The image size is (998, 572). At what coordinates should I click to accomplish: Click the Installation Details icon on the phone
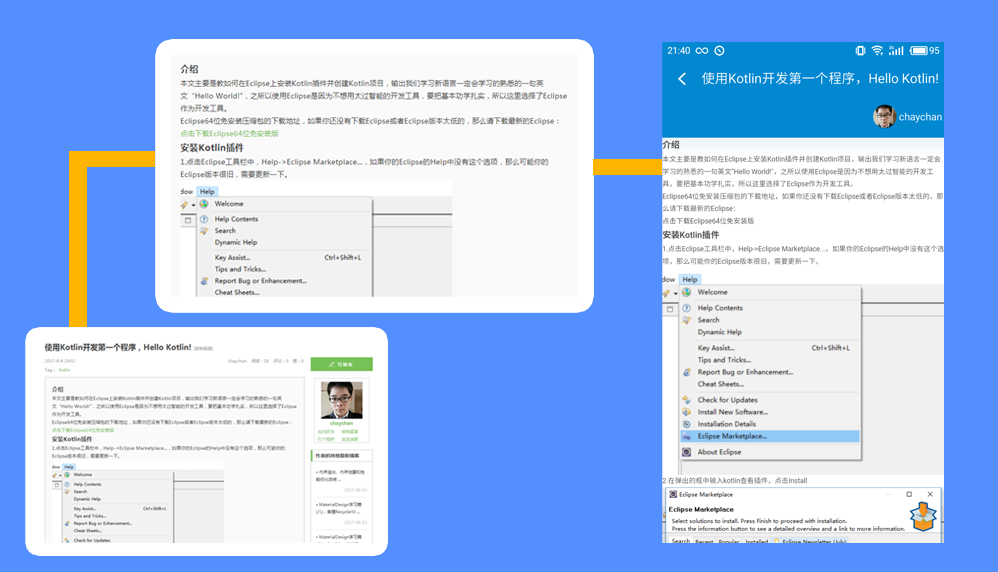[x=687, y=424]
